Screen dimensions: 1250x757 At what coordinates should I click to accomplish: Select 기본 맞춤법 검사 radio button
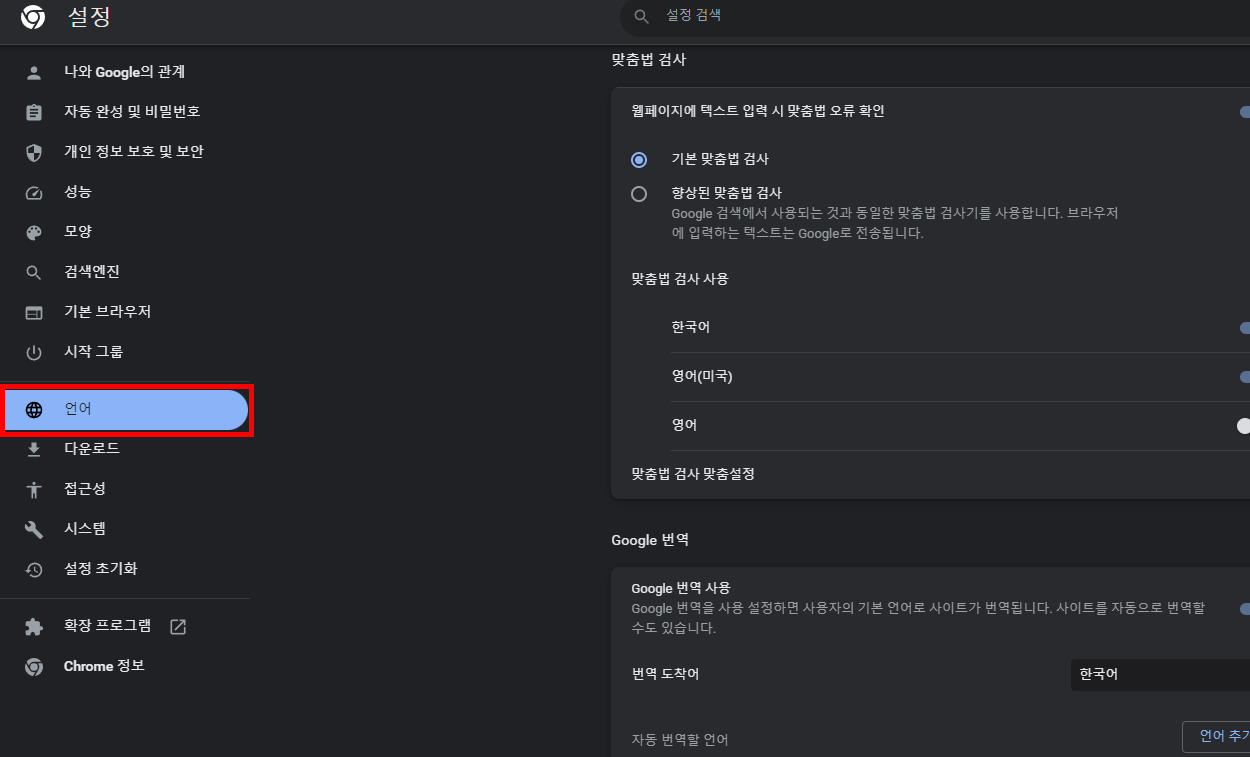pyautogui.click(x=639, y=160)
